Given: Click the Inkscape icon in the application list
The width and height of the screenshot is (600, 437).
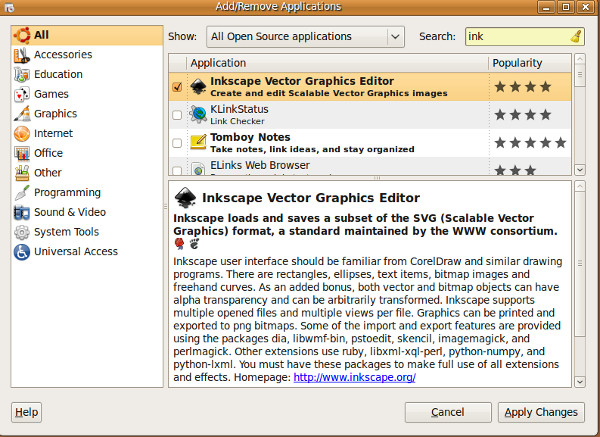Looking at the screenshot, I should [198, 87].
